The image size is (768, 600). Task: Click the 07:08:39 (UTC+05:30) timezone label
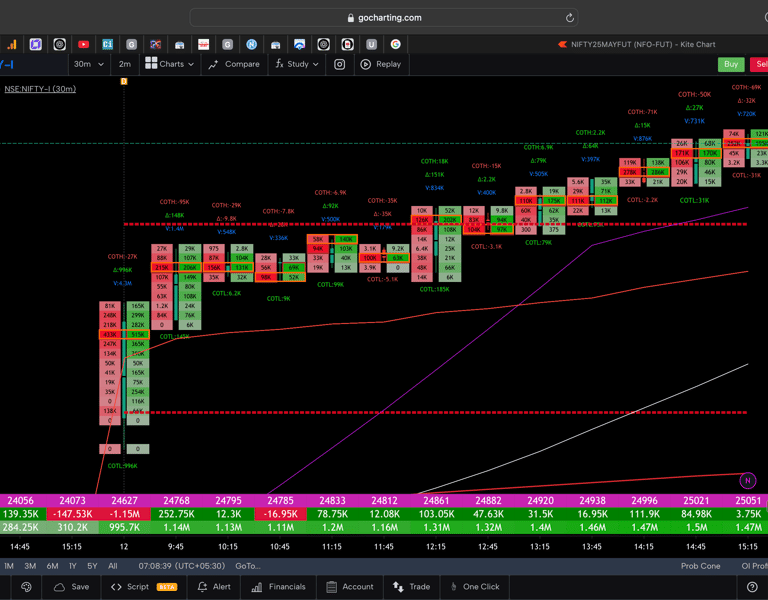[182, 566]
